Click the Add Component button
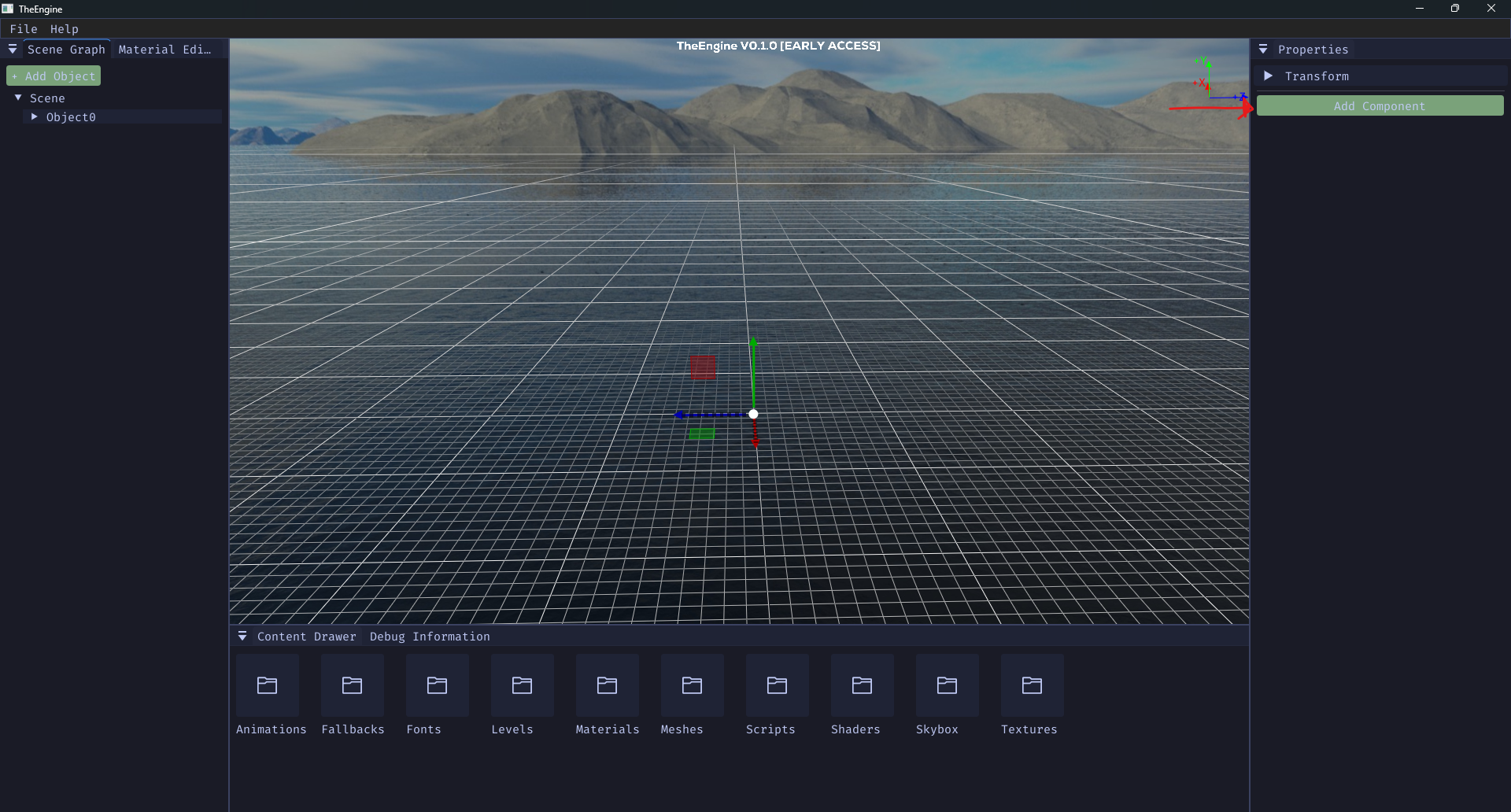The height and width of the screenshot is (812, 1511). point(1380,106)
